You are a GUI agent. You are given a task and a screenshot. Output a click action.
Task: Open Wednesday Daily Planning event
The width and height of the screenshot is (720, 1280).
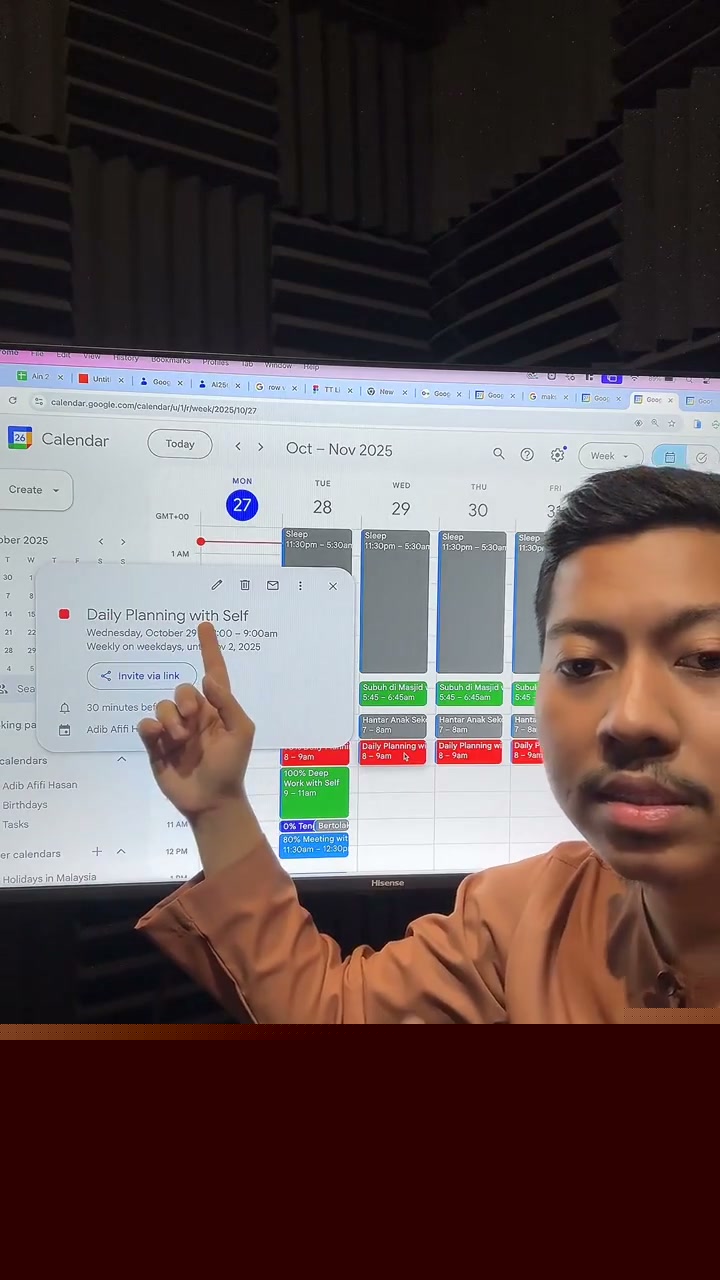coord(393,752)
